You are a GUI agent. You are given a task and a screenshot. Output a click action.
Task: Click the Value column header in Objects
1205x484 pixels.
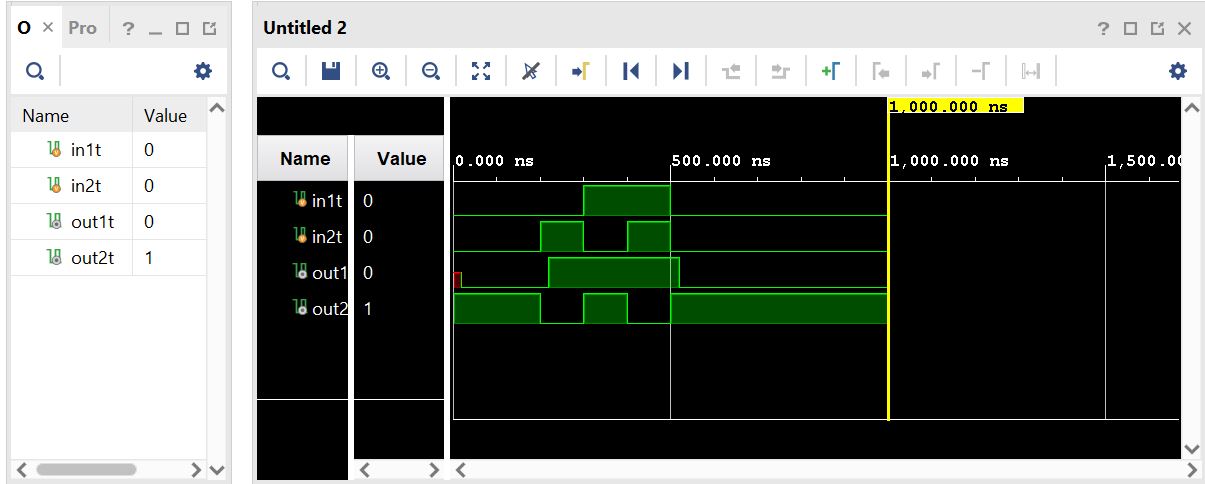[165, 115]
